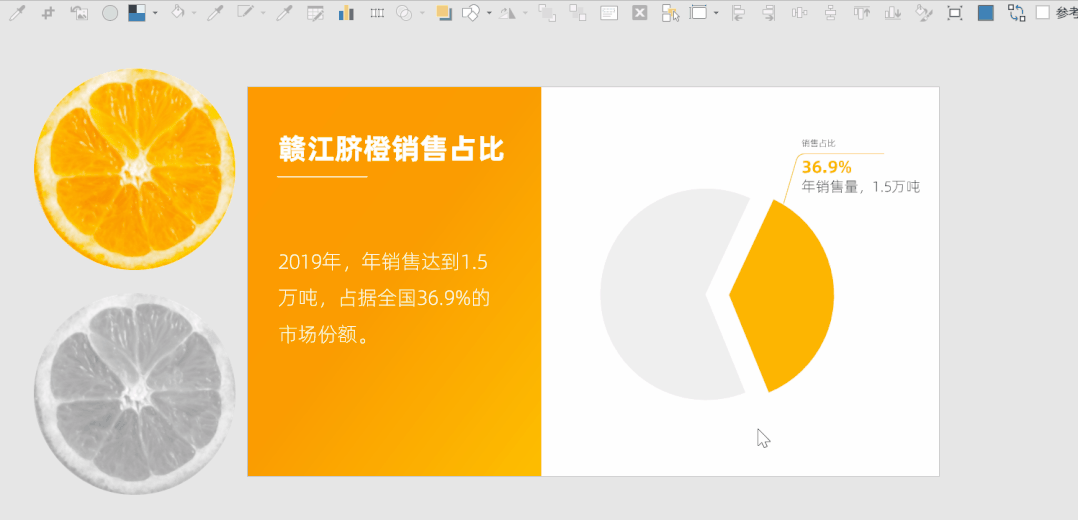Click the selection pane cursor icon

coord(670,13)
